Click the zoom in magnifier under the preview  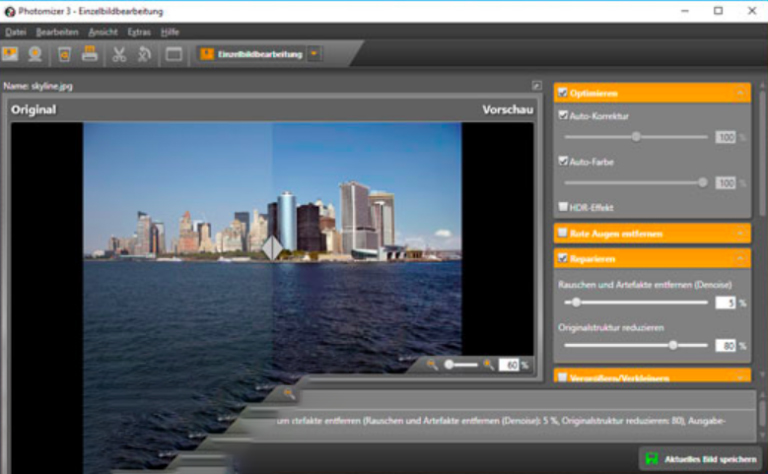click(x=488, y=365)
